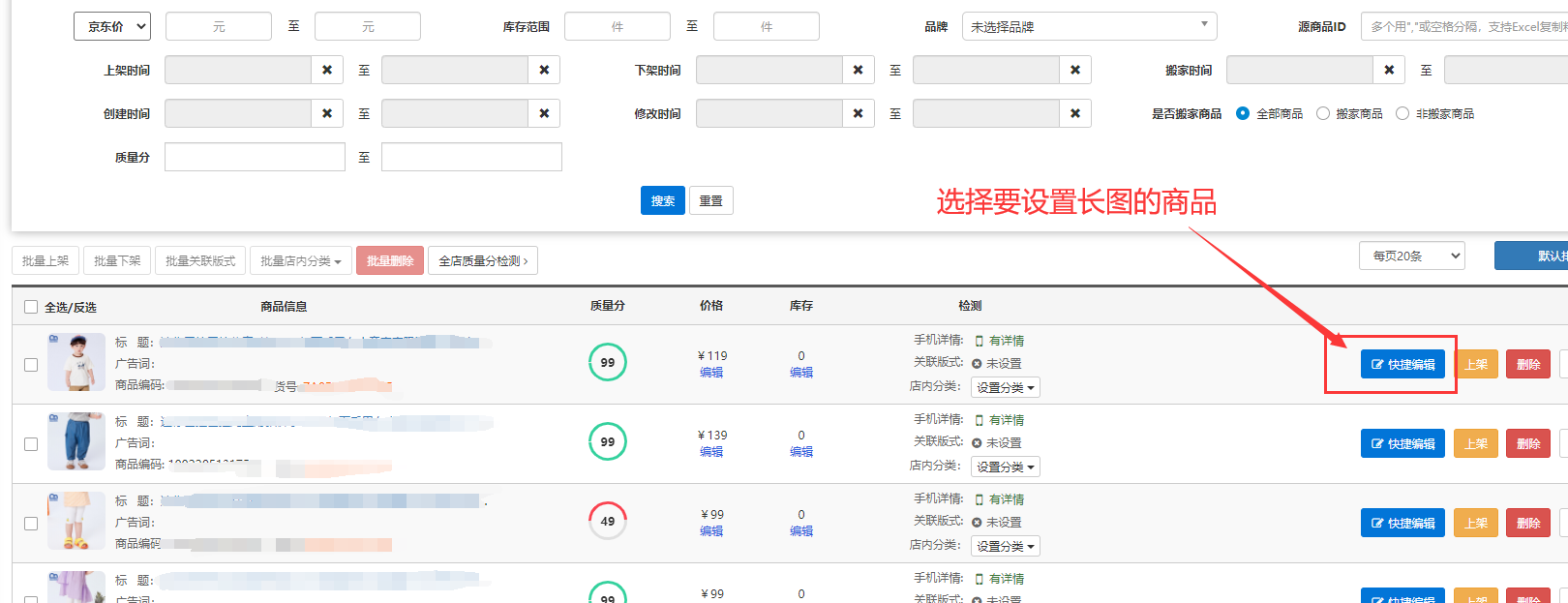Click 快捷编辑 for the ¥139 product
Viewport: 1568px width, 603px height.
click(1402, 443)
